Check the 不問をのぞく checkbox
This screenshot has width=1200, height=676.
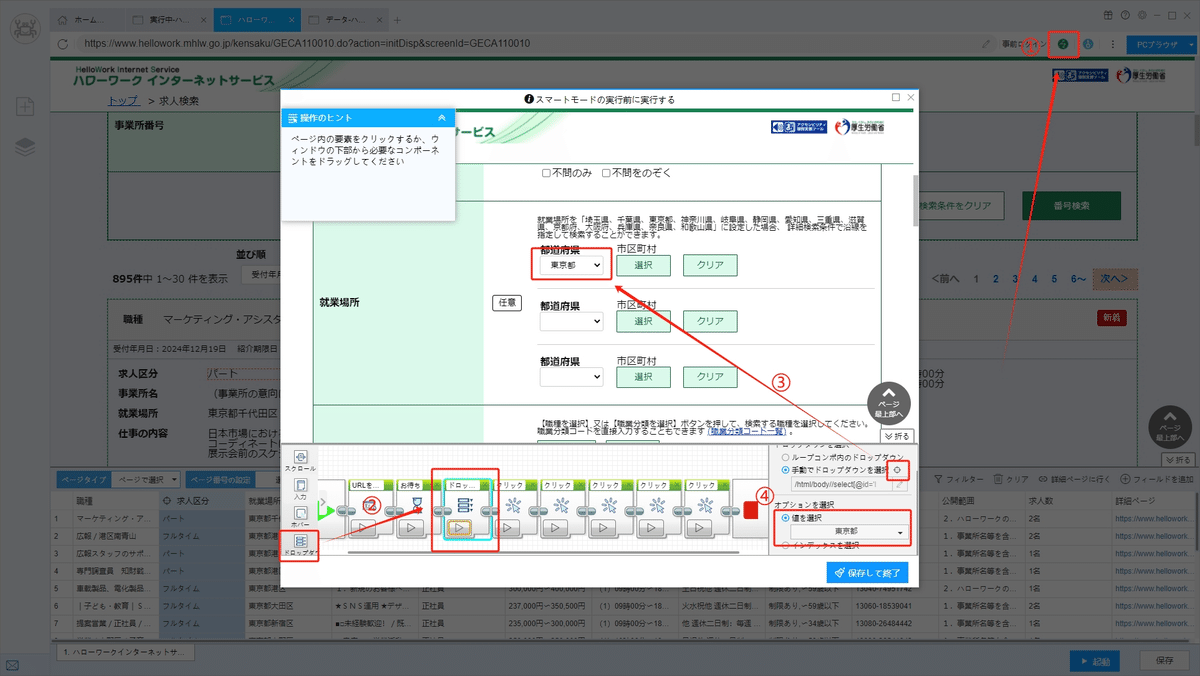tap(606, 173)
